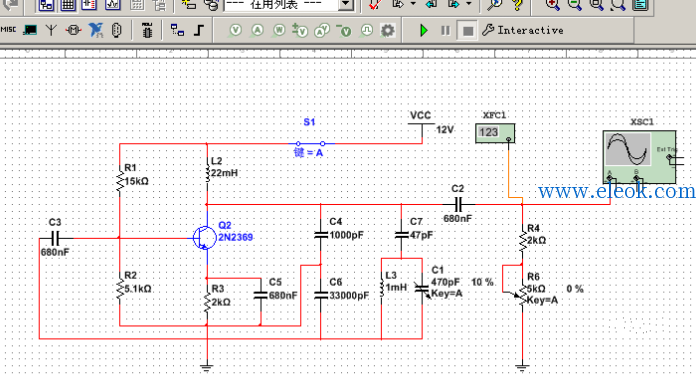The width and height of the screenshot is (696, 378).
Task: Open find examples magnifier icon
Action: (494, 5)
